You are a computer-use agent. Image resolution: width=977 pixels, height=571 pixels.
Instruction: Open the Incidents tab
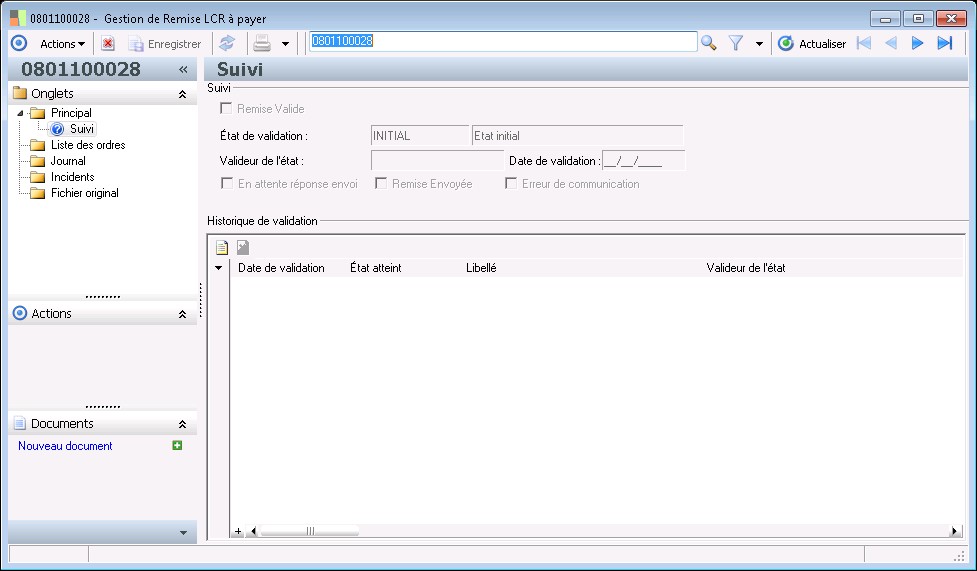pos(72,177)
